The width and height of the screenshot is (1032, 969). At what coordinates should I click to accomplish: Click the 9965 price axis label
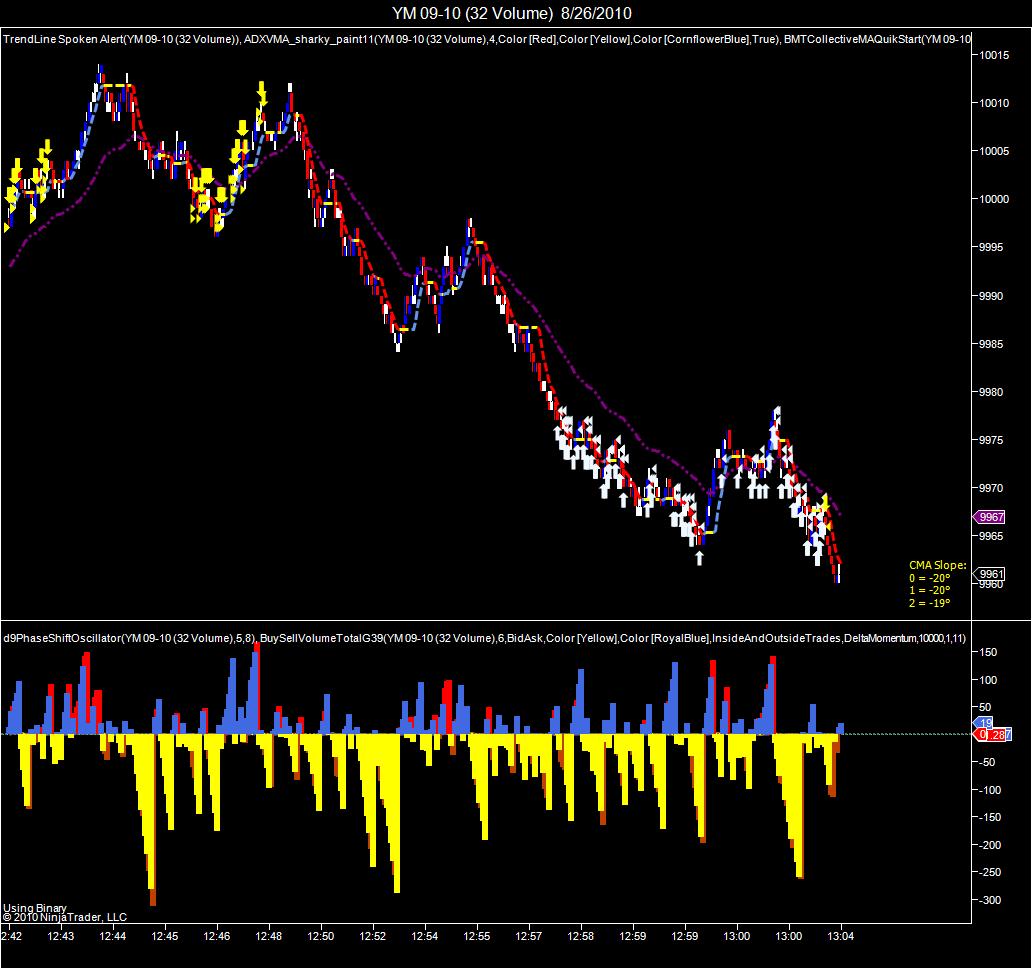(x=991, y=537)
